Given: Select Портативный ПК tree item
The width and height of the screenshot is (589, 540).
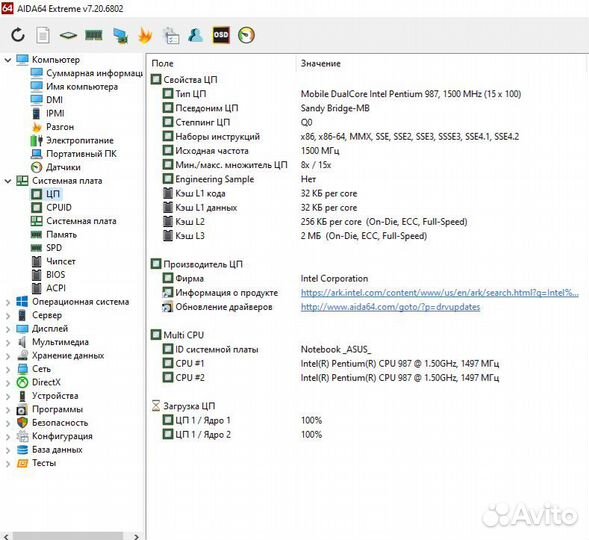Looking at the screenshot, I should tap(74, 154).
